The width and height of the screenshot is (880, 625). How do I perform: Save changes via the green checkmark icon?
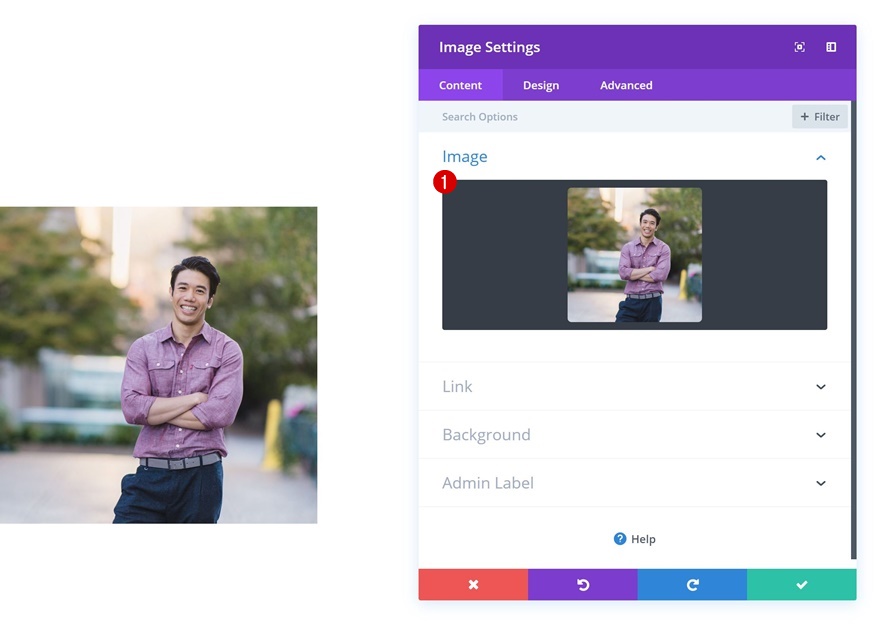pos(800,585)
